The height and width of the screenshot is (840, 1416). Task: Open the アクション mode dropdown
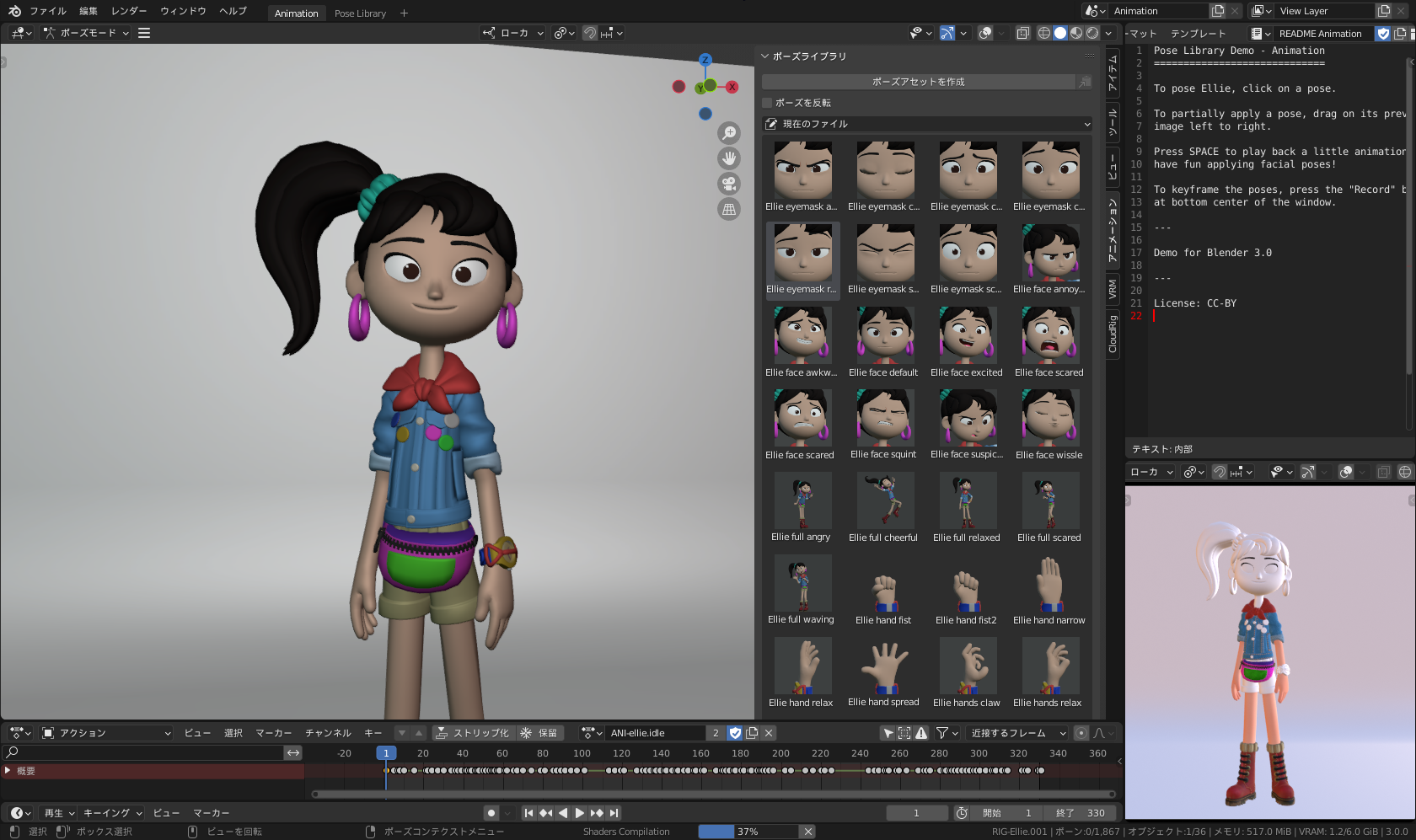click(106, 733)
